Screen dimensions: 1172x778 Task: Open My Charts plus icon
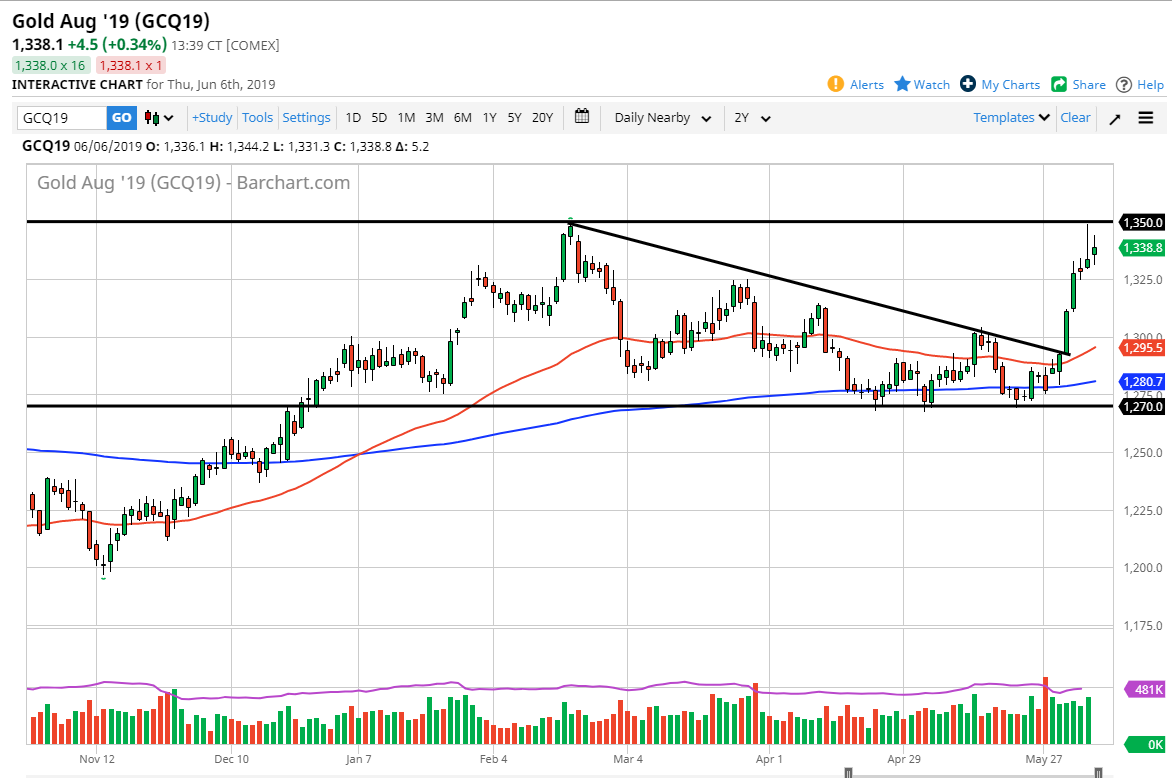coord(968,84)
